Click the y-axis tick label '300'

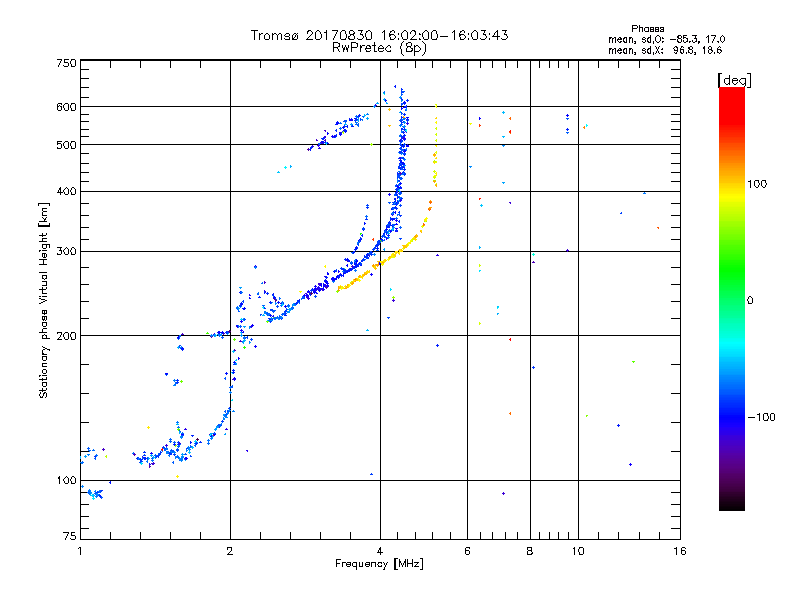pyautogui.click(x=66, y=251)
